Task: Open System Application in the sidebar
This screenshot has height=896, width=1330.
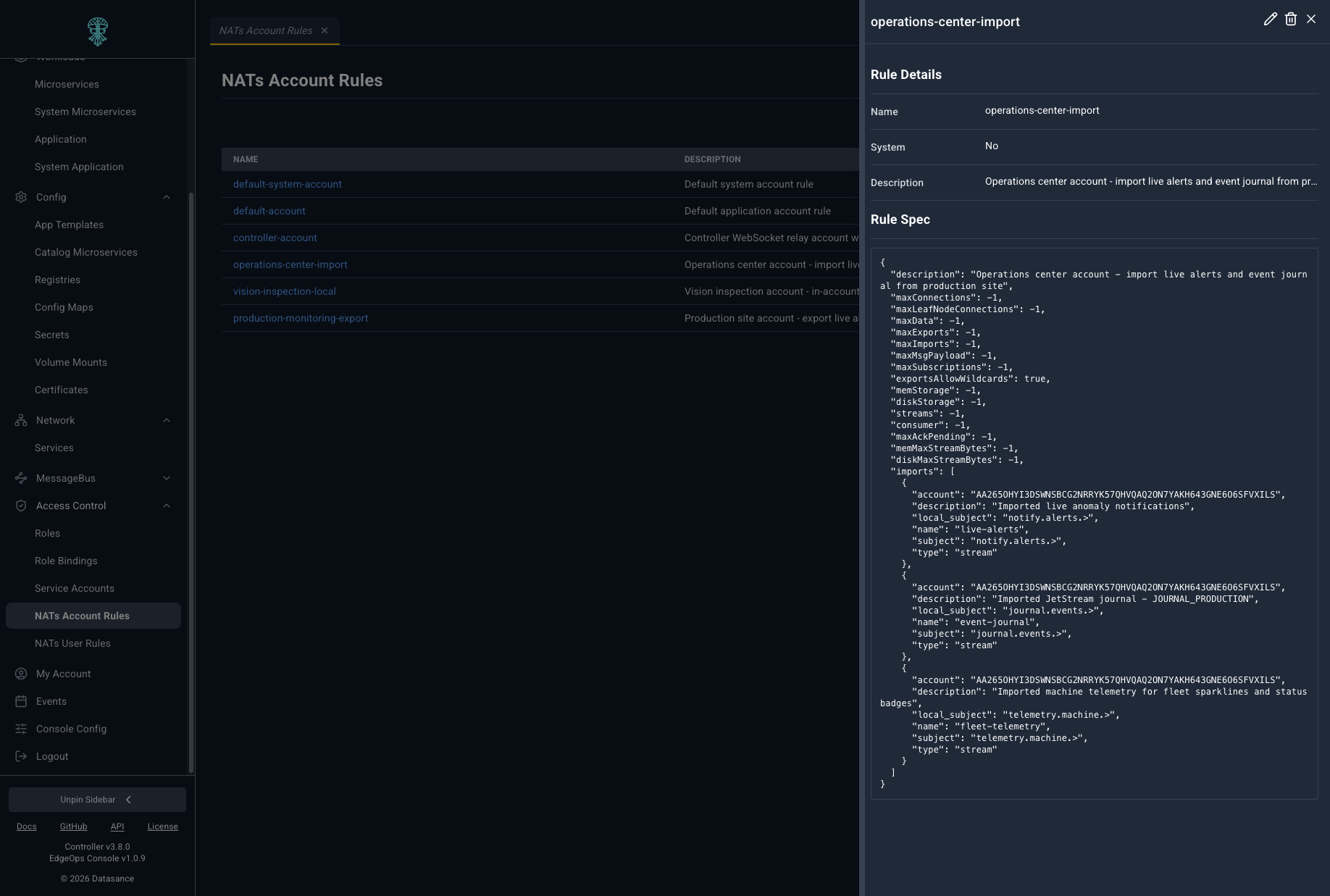Action: coord(79,167)
